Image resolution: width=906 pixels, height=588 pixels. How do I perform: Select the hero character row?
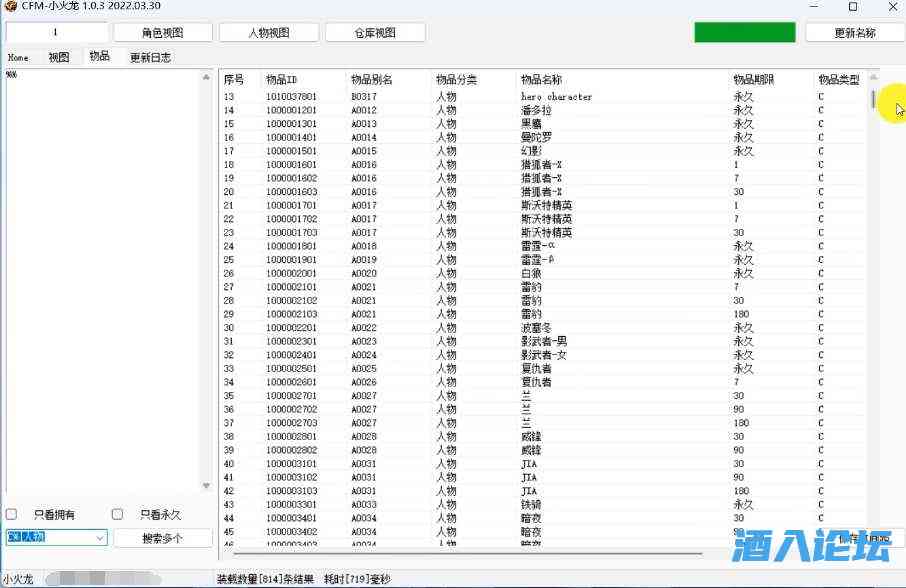[556, 97]
